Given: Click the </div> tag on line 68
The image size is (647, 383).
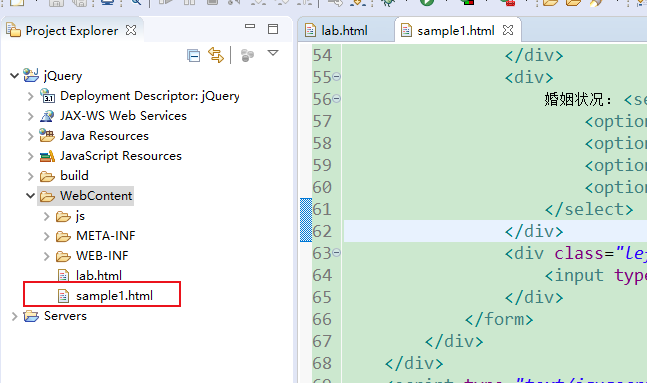Looking at the screenshot, I should (414, 364).
